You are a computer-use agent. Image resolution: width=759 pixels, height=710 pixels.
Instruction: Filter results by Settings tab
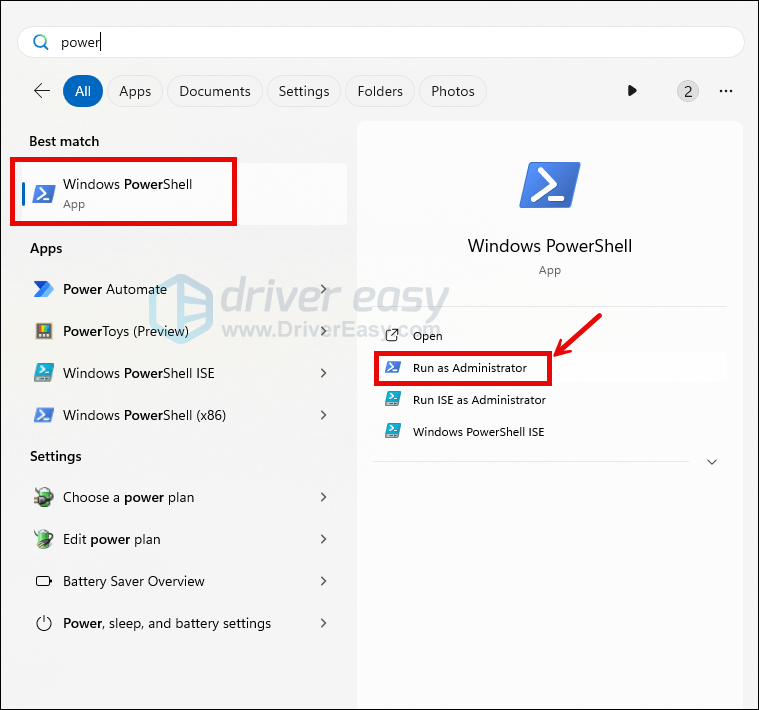tap(304, 91)
